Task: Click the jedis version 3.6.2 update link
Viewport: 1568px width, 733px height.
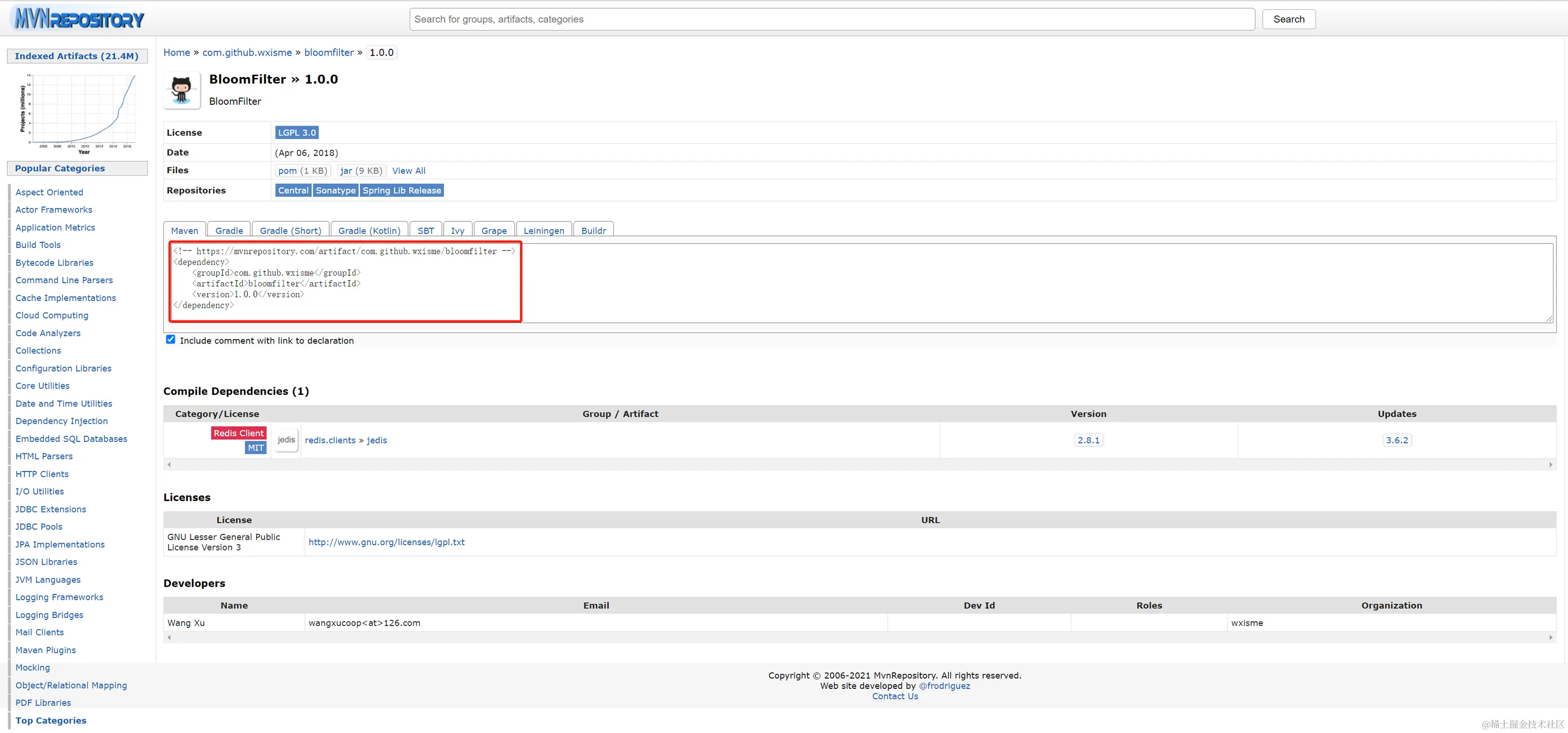Action: (x=1396, y=440)
